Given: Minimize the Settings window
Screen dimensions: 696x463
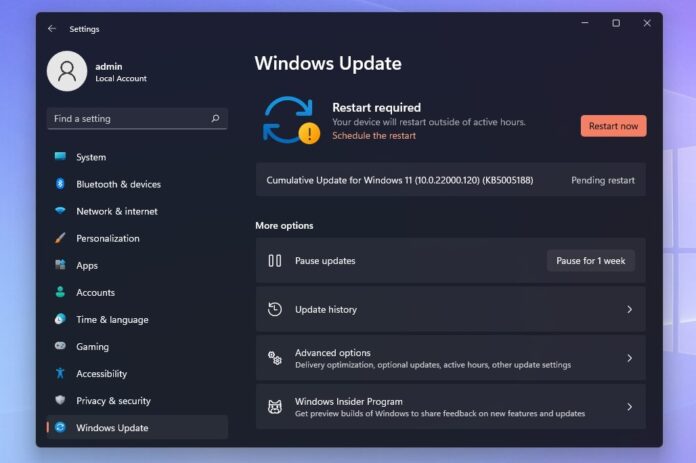Looking at the screenshot, I should click(585, 23).
